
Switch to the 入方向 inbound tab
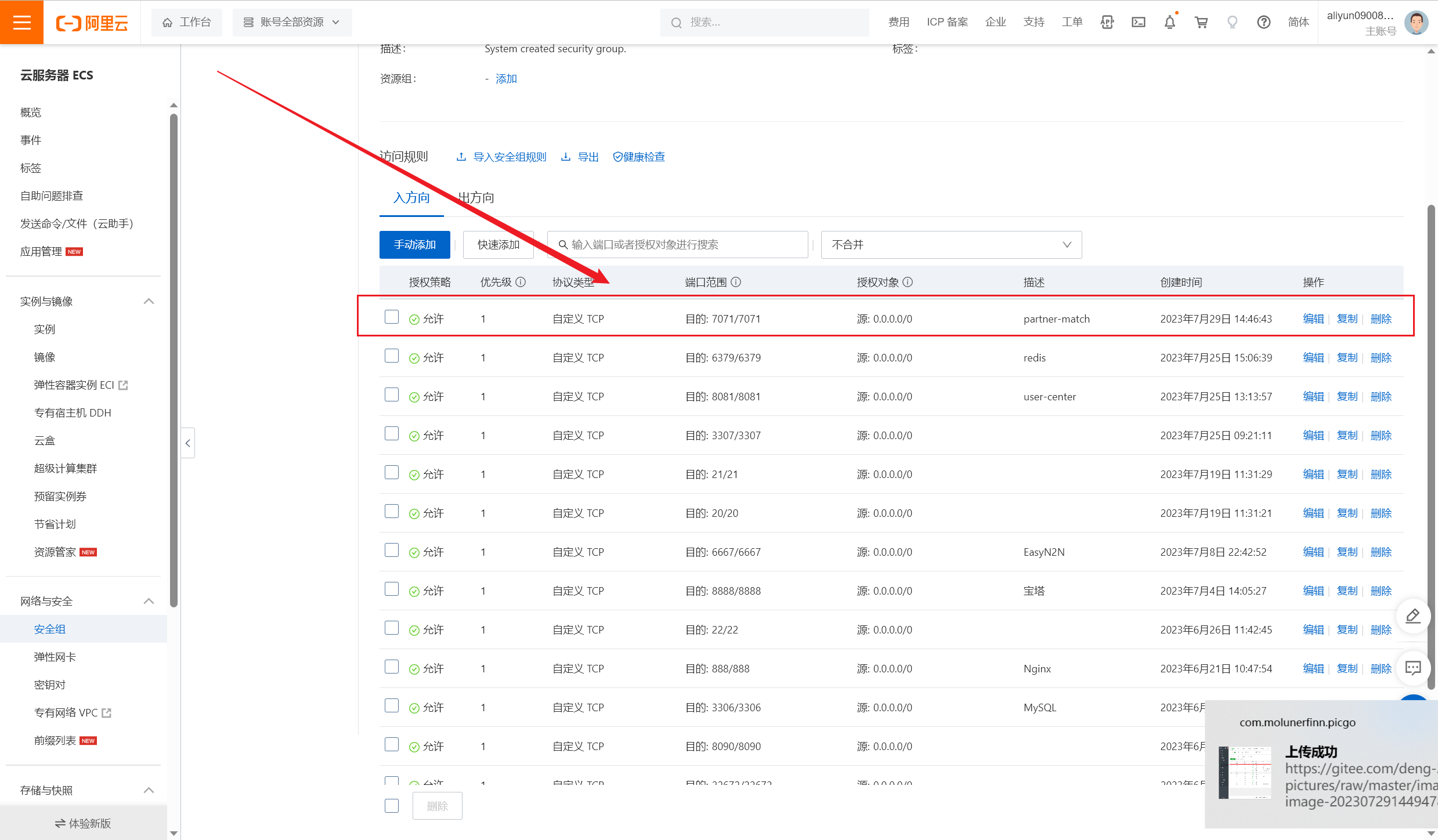[411, 198]
